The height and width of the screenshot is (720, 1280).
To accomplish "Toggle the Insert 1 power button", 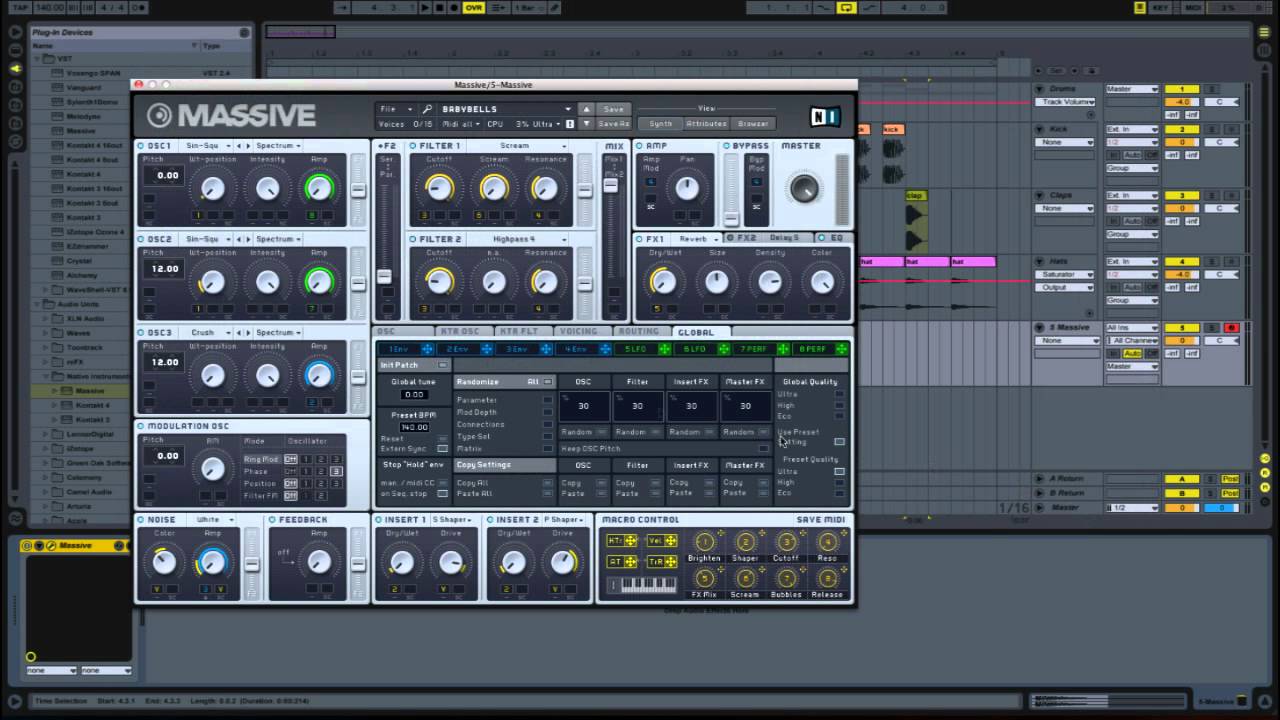I will [379, 520].
